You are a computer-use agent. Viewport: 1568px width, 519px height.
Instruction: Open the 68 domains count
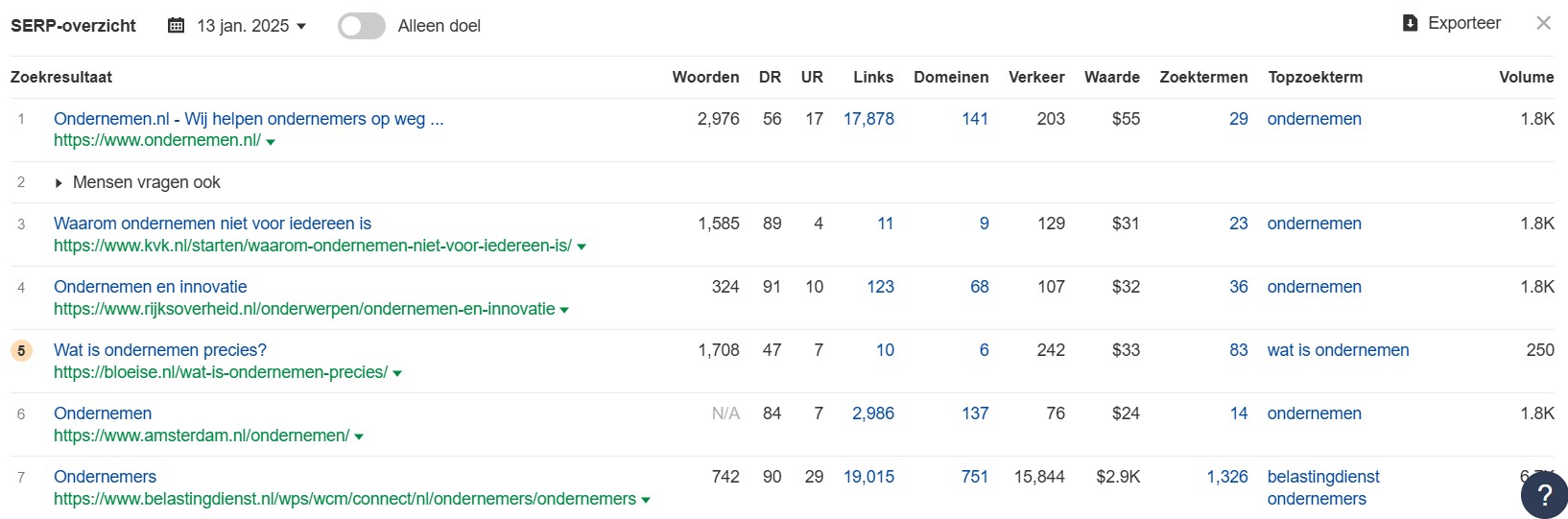[980, 287]
